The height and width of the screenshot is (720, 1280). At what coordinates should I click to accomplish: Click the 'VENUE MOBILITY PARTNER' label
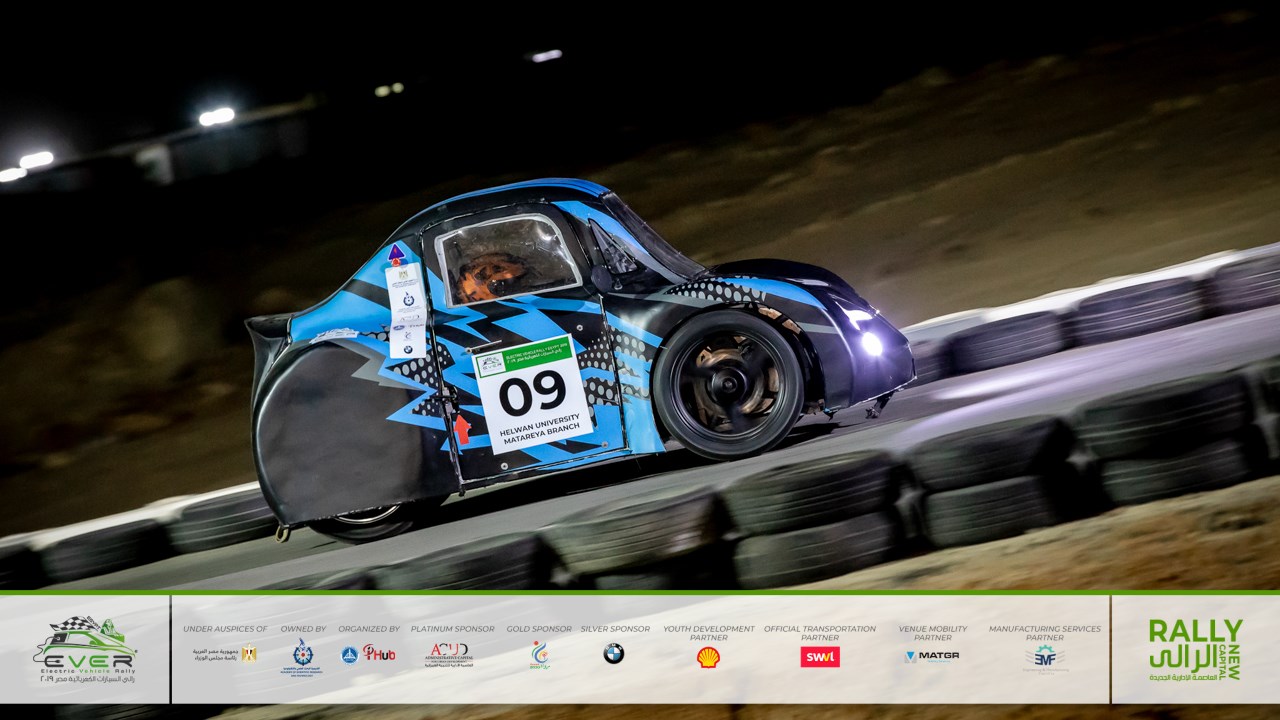point(933,633)
